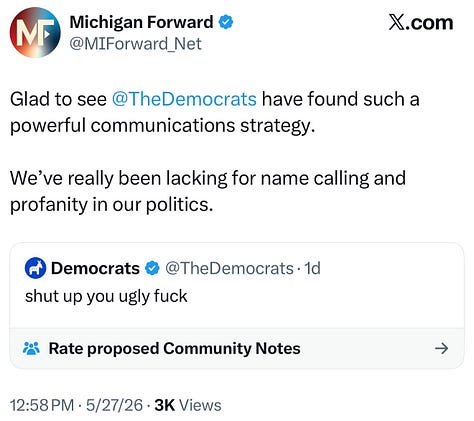
Task: Click the sentence about name calling and profanity
Action: tap(208, 191)
